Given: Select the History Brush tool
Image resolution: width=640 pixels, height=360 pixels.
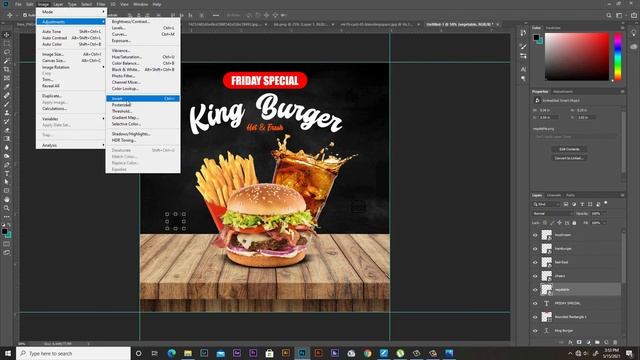Looking at the screenshot, I should (x=7, y=121).
